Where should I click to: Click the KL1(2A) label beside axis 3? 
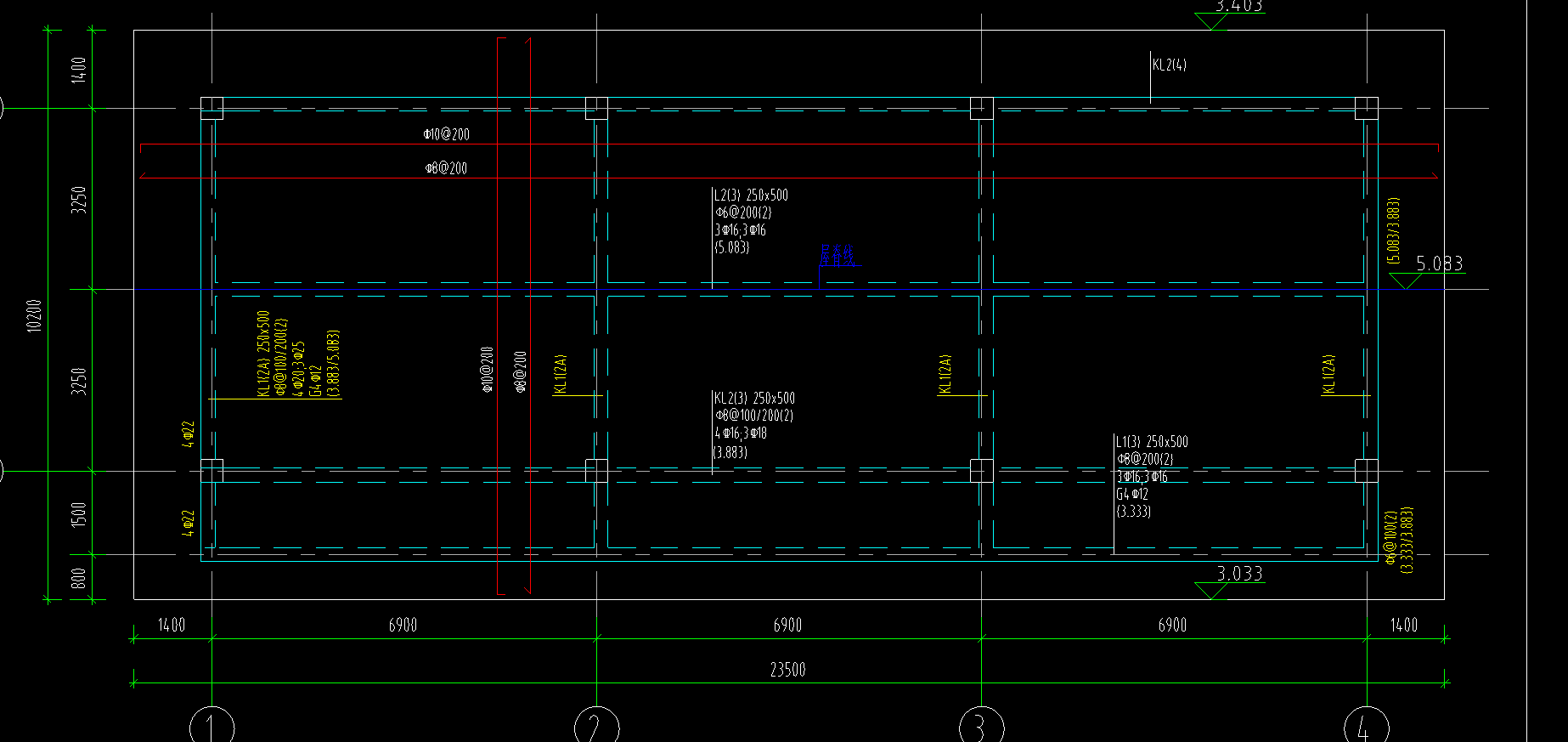point(945,374)
